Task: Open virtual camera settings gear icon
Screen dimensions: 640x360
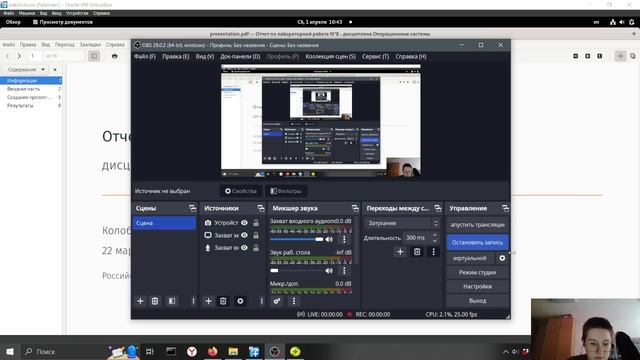Action: [x=502, y=258]
